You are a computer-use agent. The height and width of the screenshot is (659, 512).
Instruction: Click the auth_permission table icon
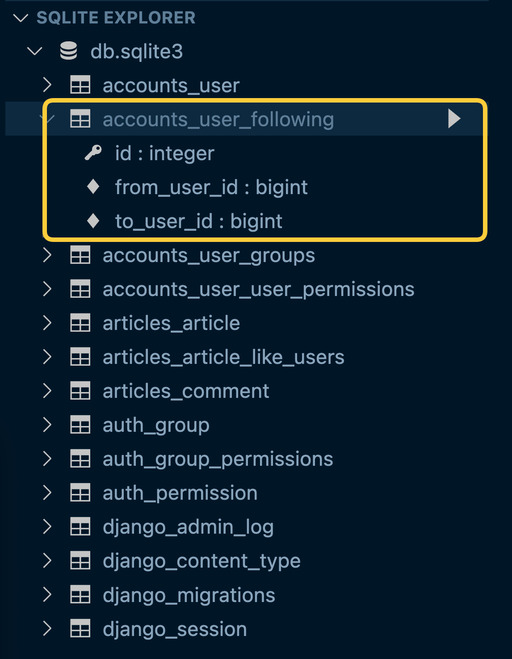tap(80, 493)
